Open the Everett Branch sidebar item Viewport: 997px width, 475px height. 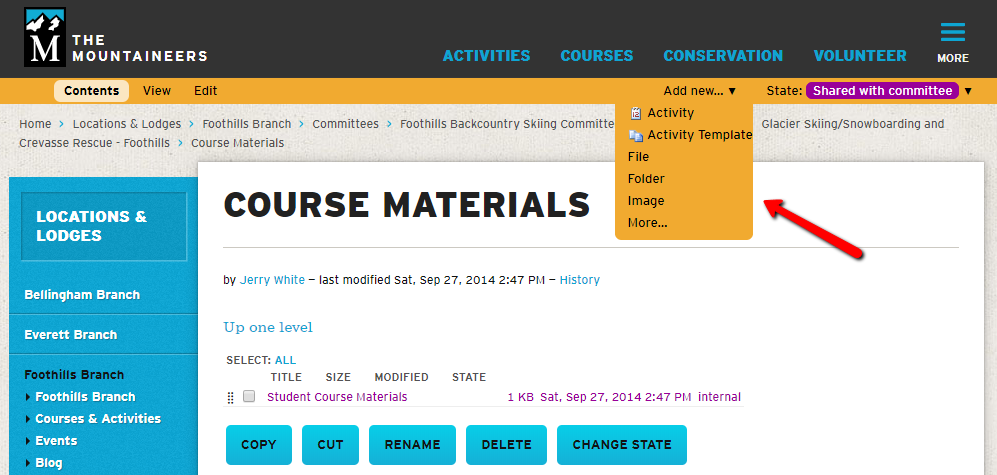(70, 335)
